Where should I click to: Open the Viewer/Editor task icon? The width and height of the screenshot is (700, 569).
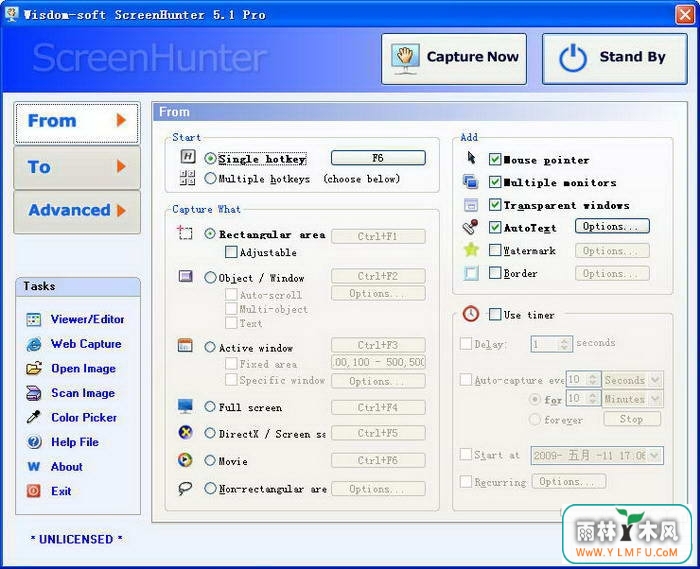click(x=34, y=319)
